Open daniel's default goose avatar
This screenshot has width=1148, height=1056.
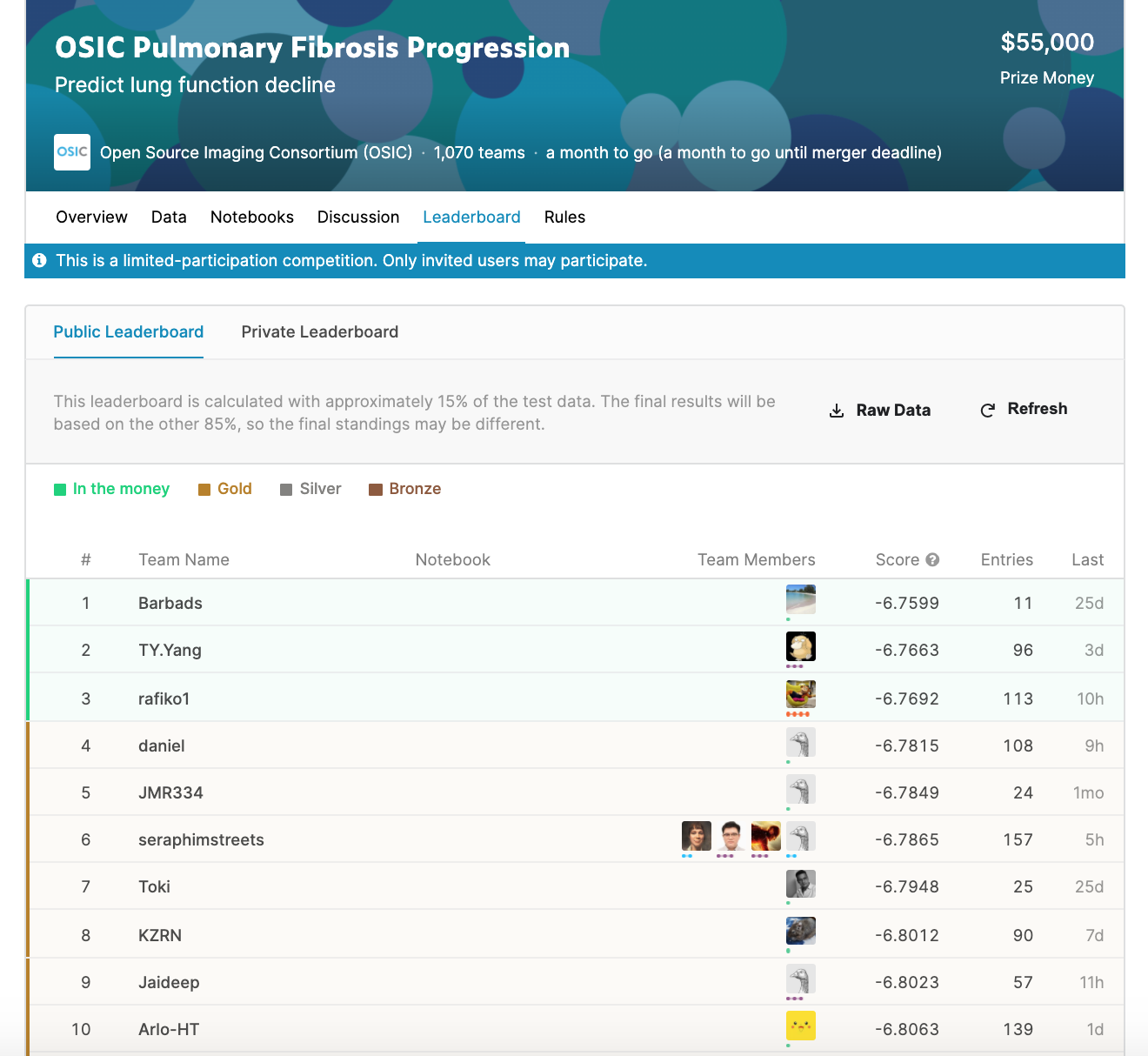pyautogui.click(x=801, y=742)
